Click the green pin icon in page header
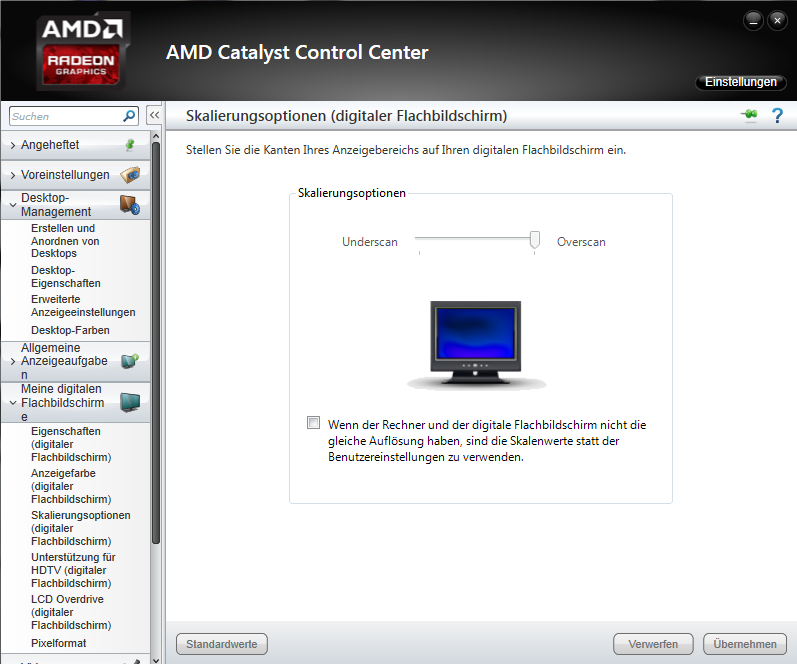This screenshot has width=797, height=664. pyautogui.click(x=749, y=115)
